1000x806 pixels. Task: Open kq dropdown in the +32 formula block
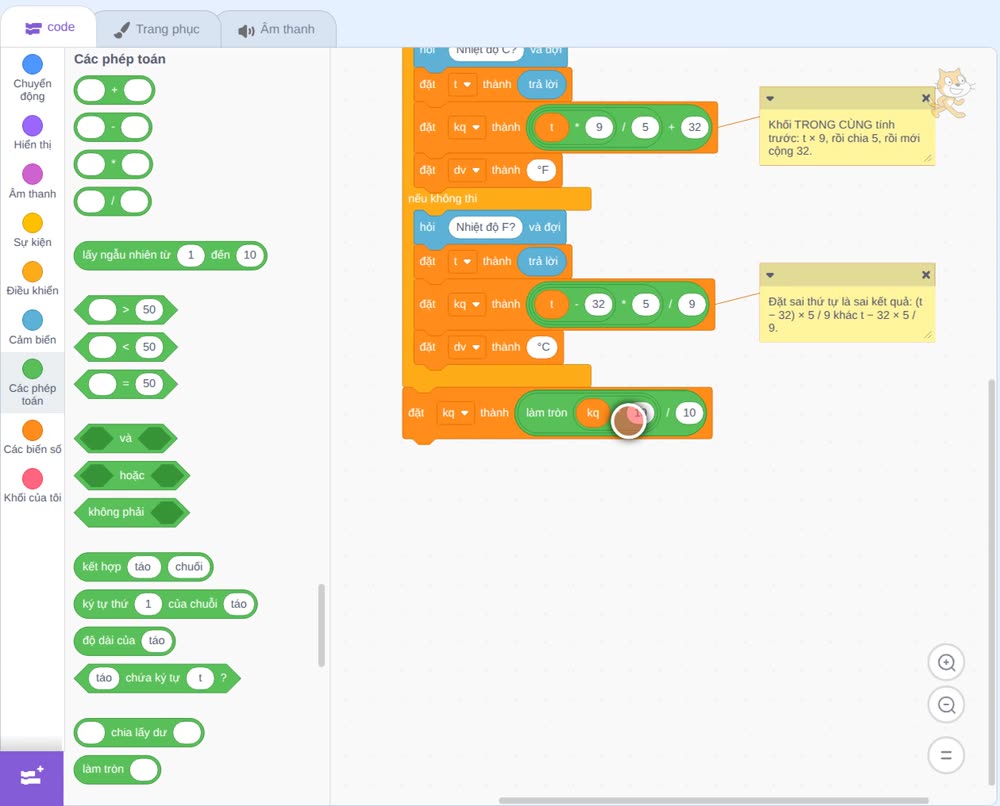[466, 128]
